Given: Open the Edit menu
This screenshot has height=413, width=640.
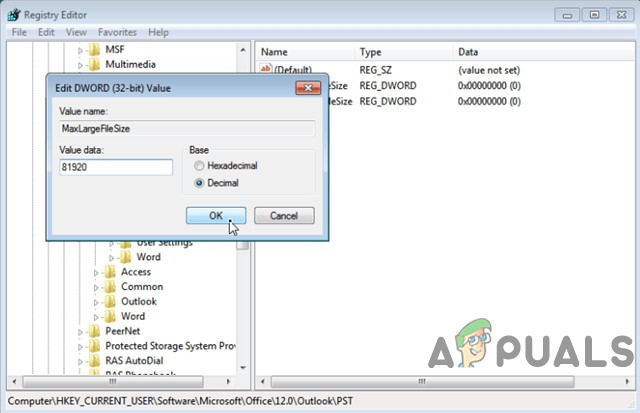Looking at the screenshot, I should coord(46,32).
